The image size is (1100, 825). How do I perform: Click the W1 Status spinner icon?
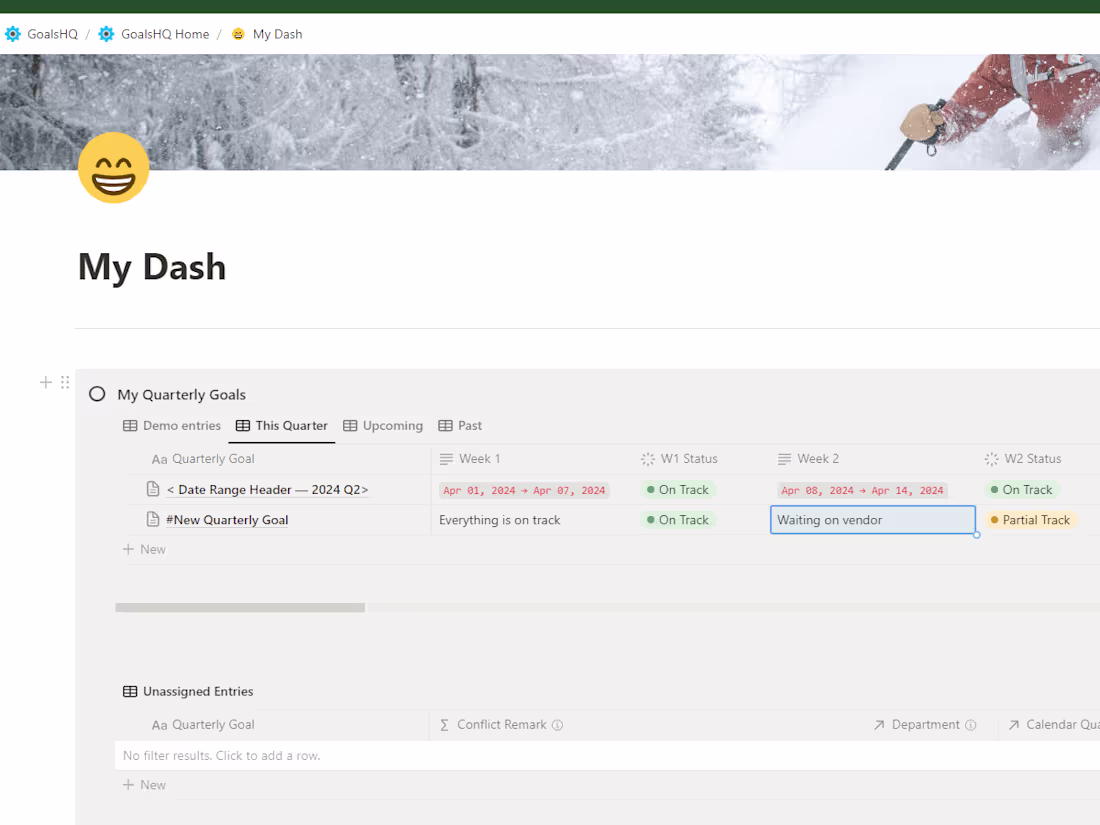point(648,460)
